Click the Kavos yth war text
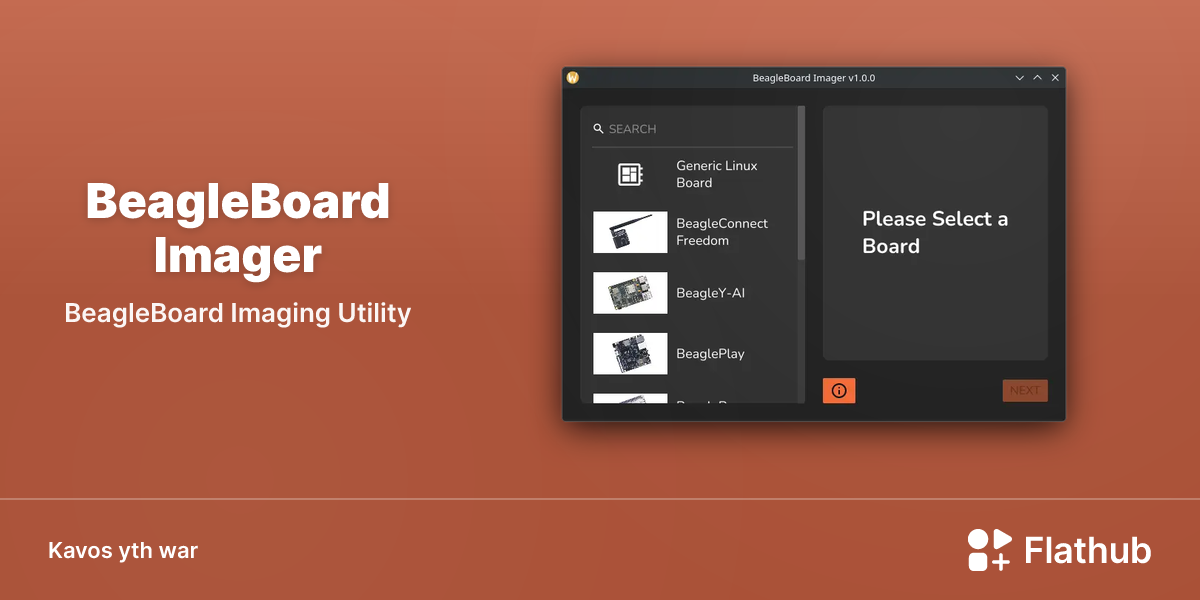Image resolution: width=1200 pixels, height=600 pixels. point(123,551)
